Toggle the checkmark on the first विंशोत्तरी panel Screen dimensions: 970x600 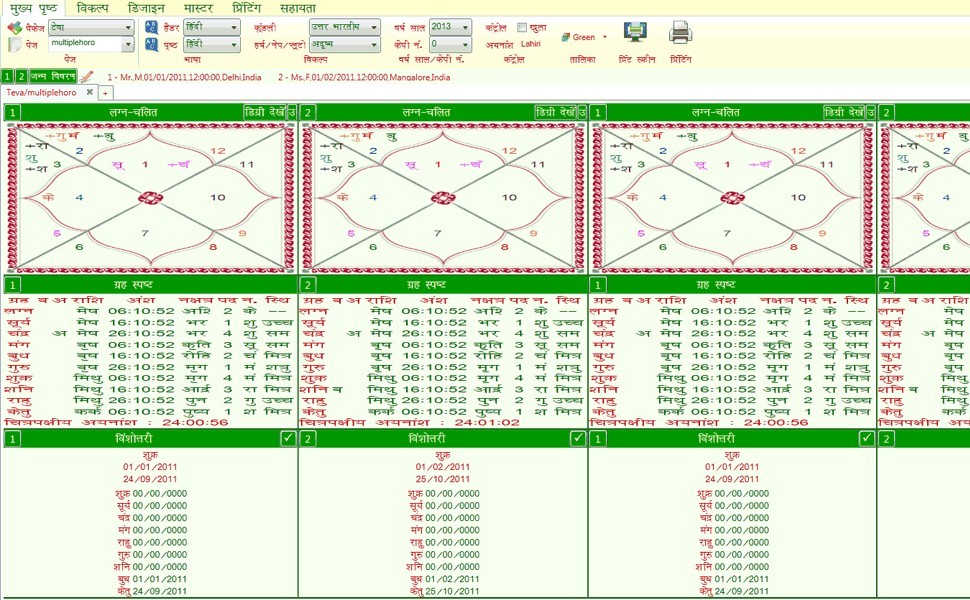(x=288, y=439)
